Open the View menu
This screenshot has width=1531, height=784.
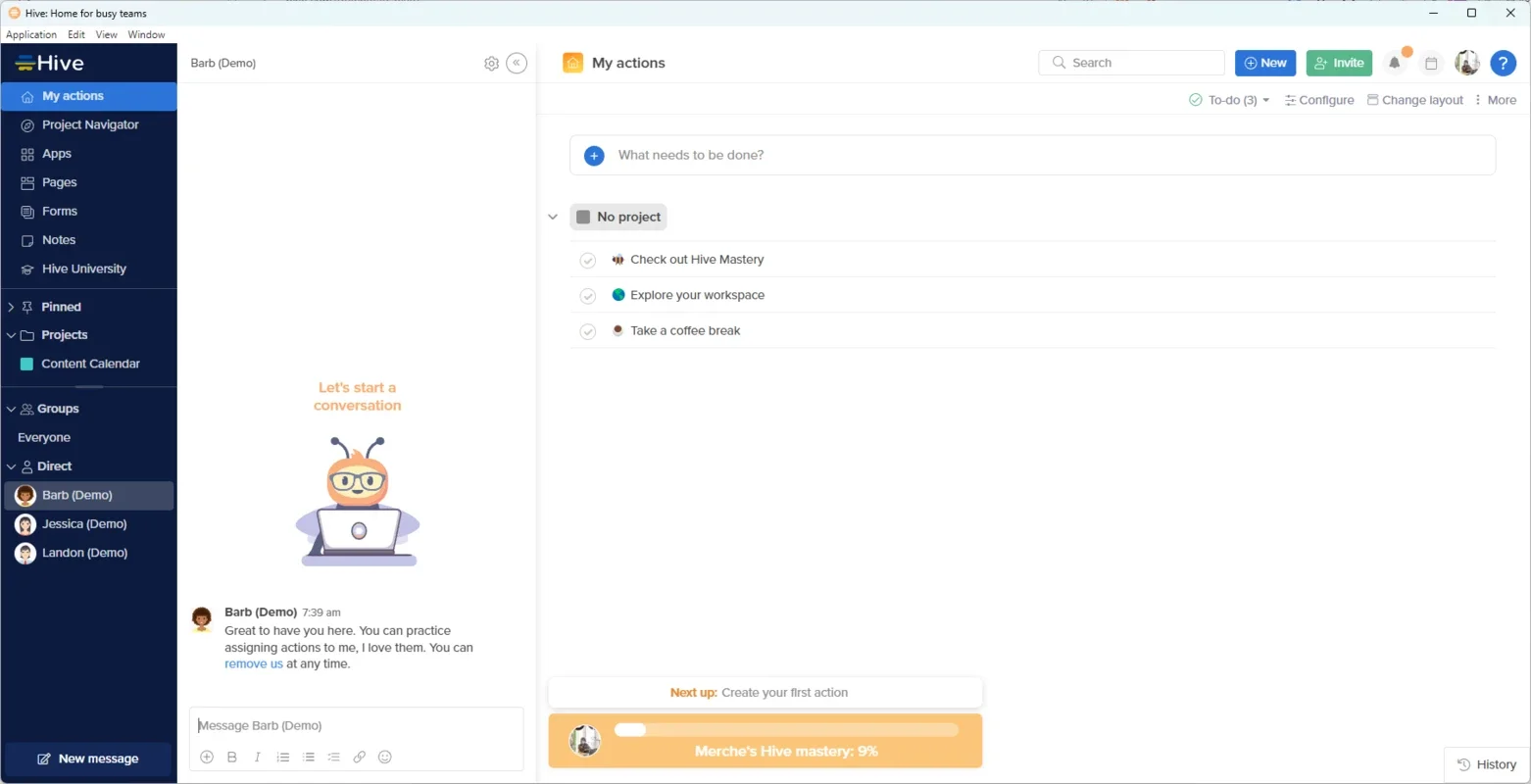pos(107,34)
